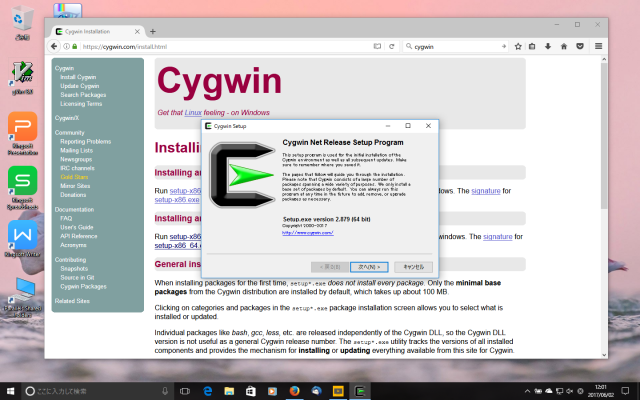This screenshot has height=400, width=640.
Task: Show hidden system tray icons
Action: click(x=527, y=391)
